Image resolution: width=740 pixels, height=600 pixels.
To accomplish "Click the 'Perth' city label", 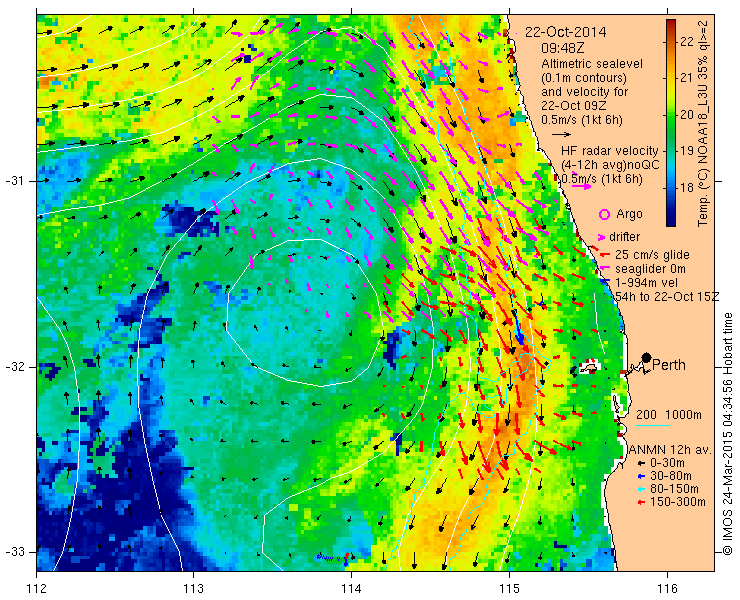I will [669, 365].
